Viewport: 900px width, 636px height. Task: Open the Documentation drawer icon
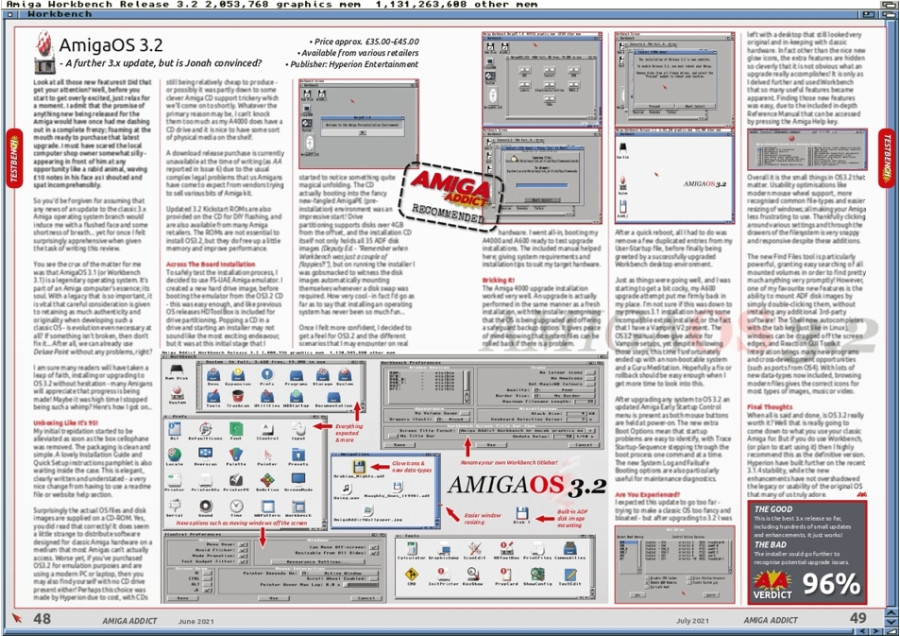(x=333, y=396)
